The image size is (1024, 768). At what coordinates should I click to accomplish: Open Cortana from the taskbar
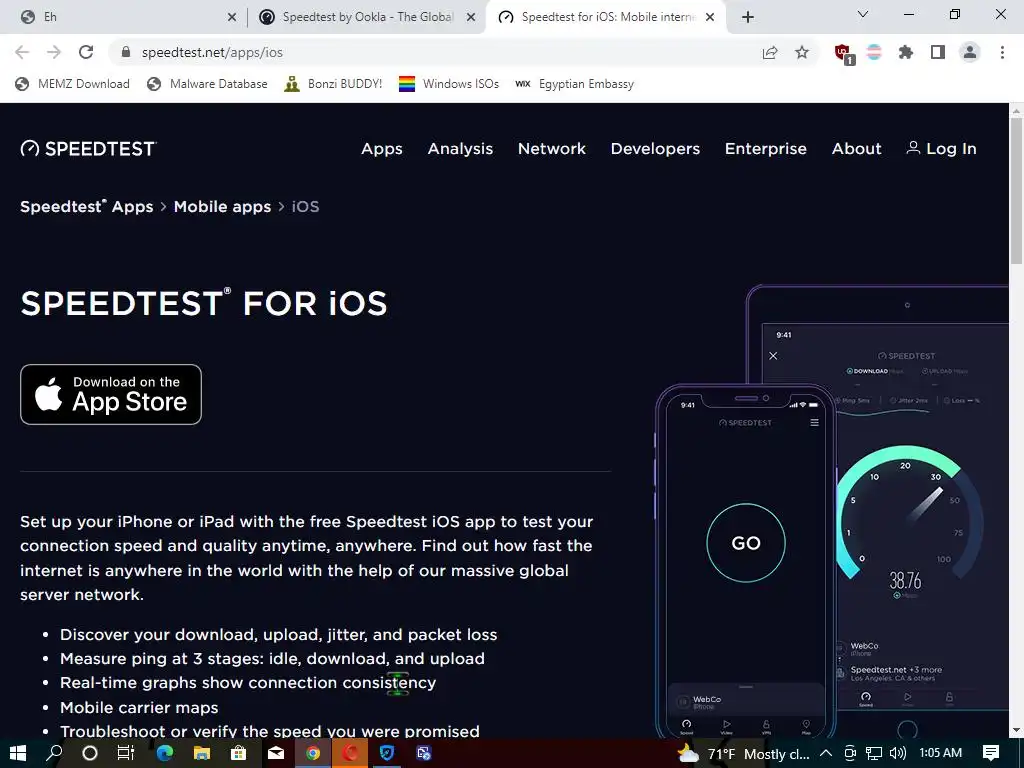click(x=90, y=753)
